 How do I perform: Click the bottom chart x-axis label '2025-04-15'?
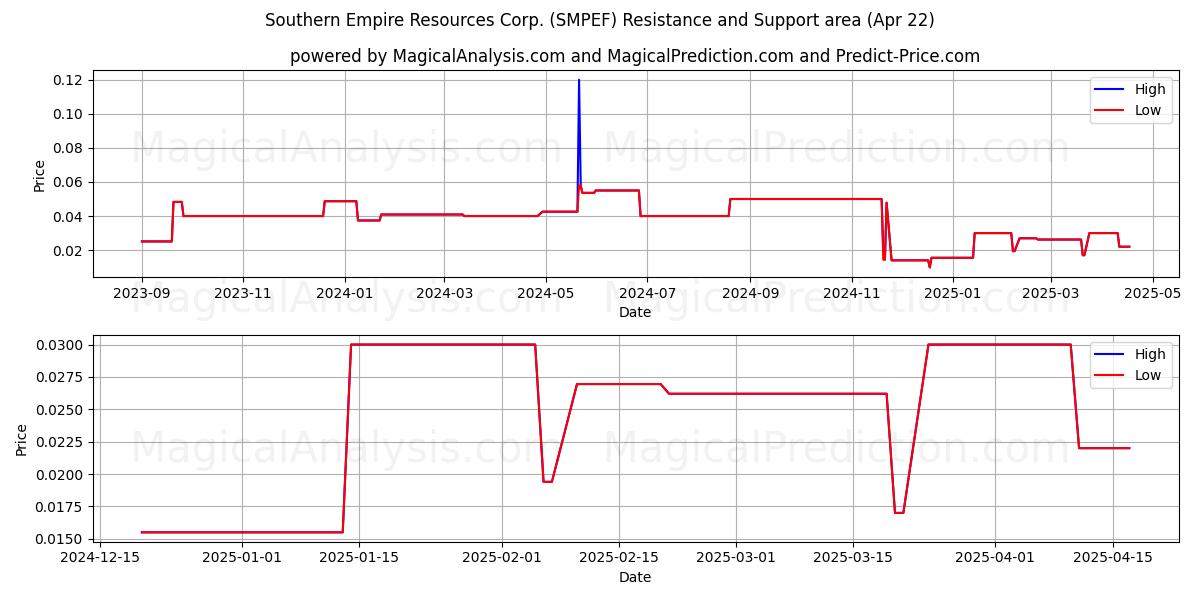(x=1114, y=558)
